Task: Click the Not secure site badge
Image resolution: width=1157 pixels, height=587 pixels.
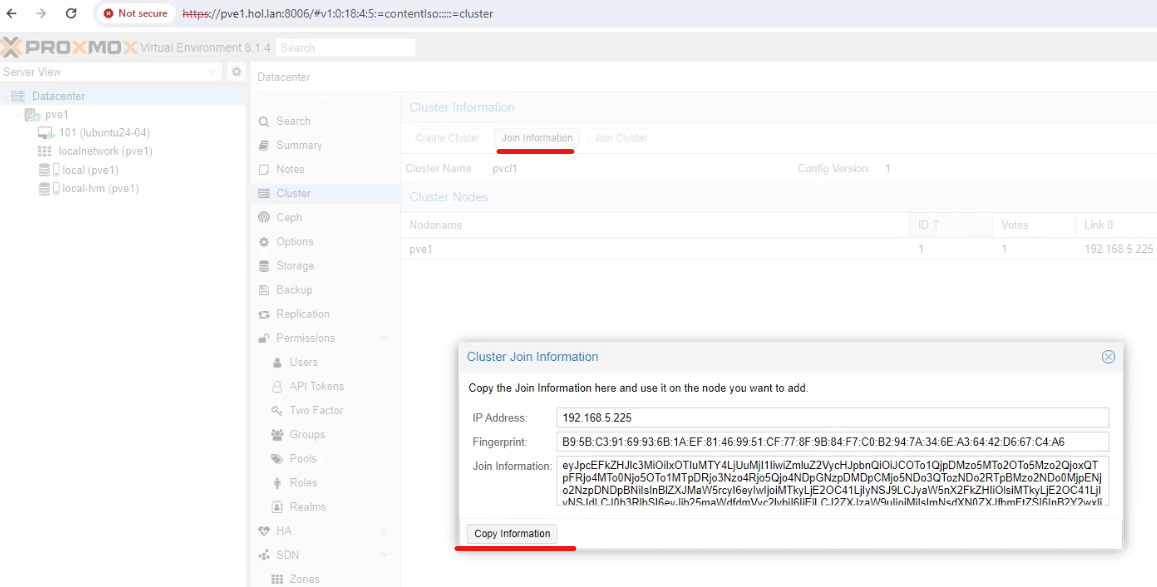Action: click(x=136, y=13)
